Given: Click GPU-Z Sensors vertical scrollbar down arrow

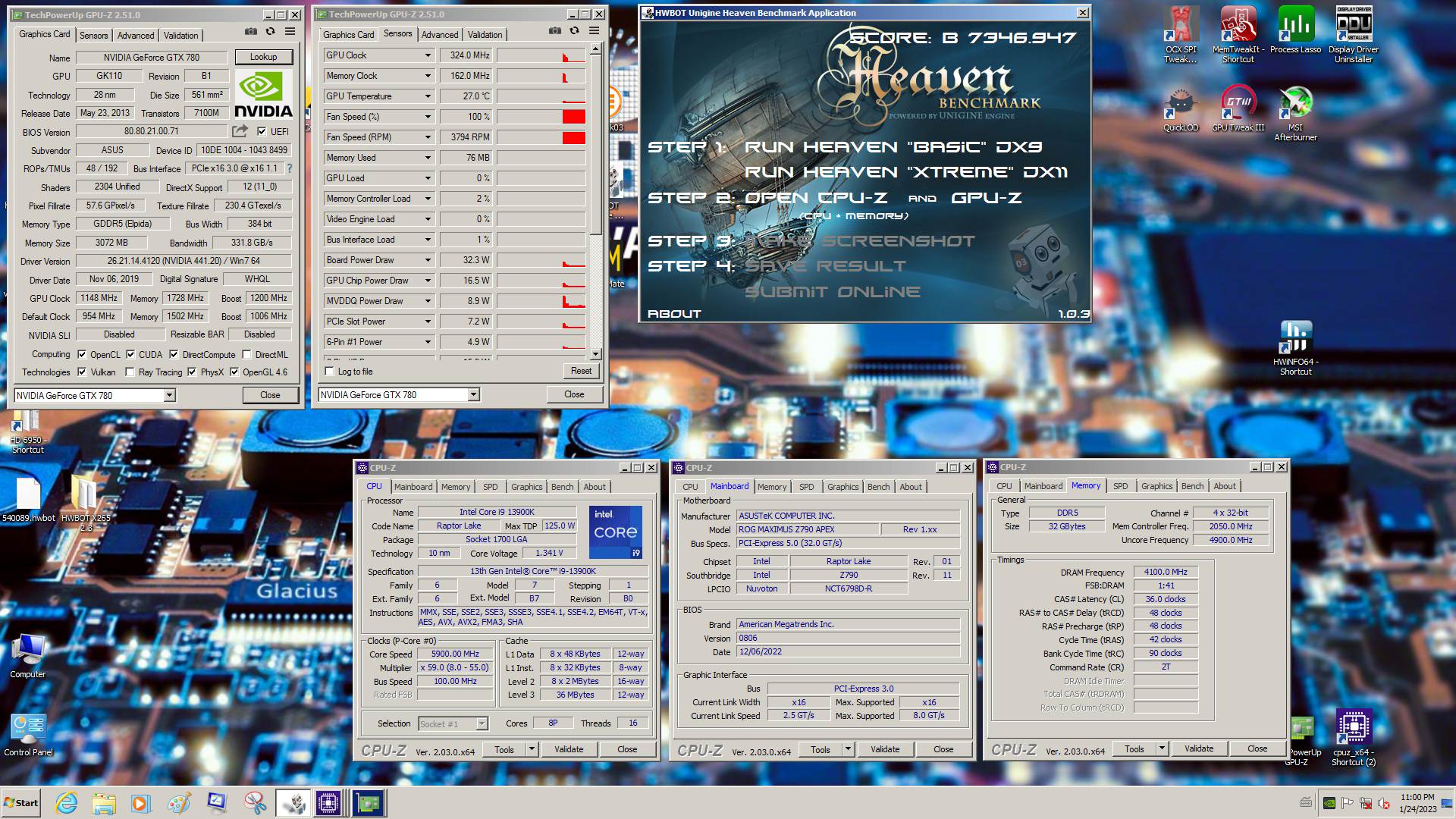Looking at the screenshot, I should [x=595, y=354].
